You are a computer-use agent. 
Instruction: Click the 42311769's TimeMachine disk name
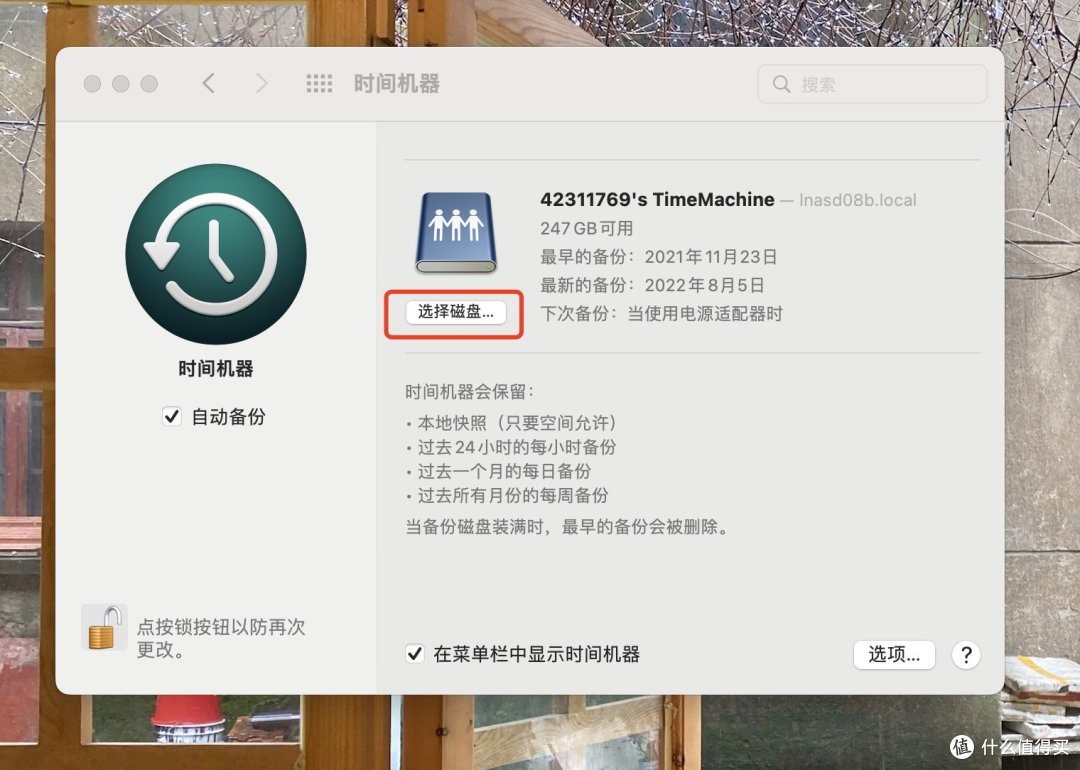657,200
